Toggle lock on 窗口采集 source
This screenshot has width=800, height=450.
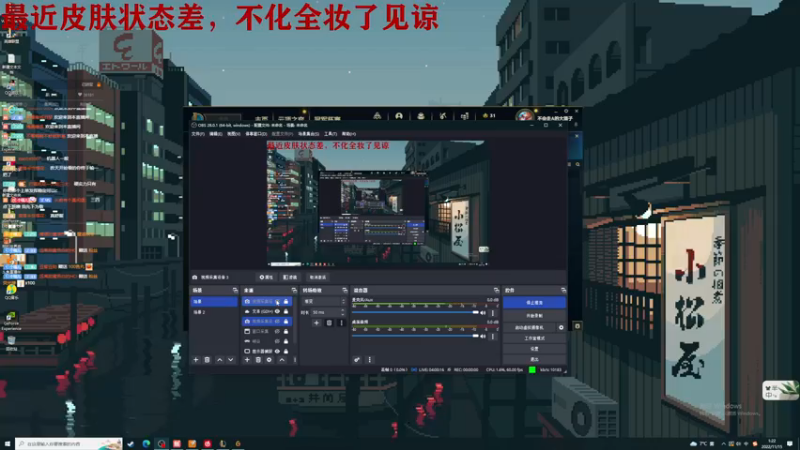[286, 331]
